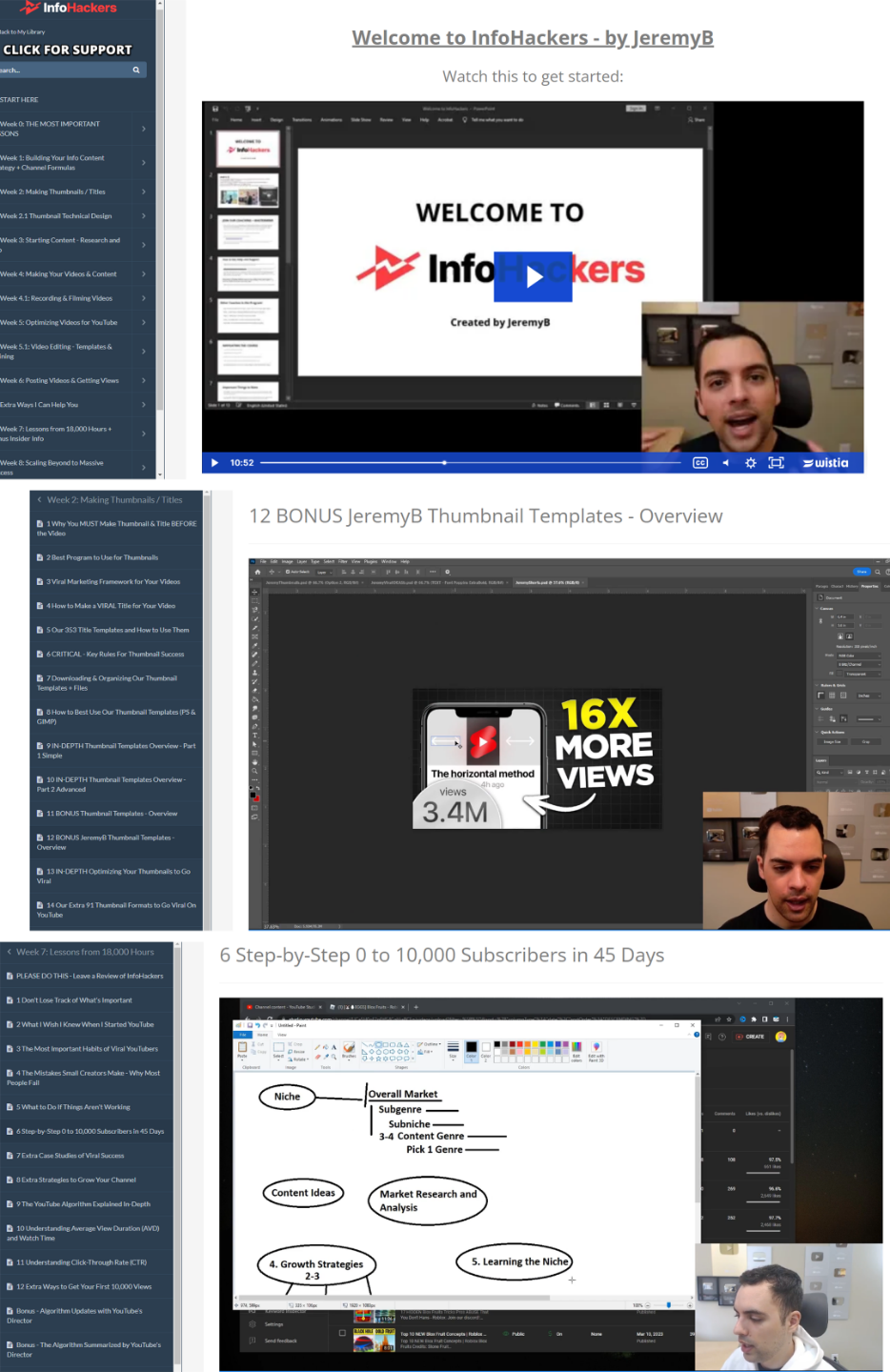
Task: Expand Week 1: Building Your Info Content chevron
Action: [144, 163]
